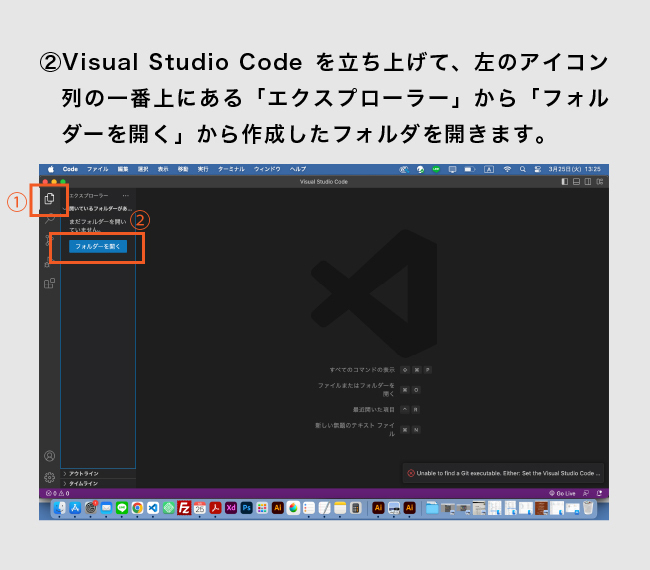Open the ヘルプ menu
650x570 pixels.
pos(298,169)
